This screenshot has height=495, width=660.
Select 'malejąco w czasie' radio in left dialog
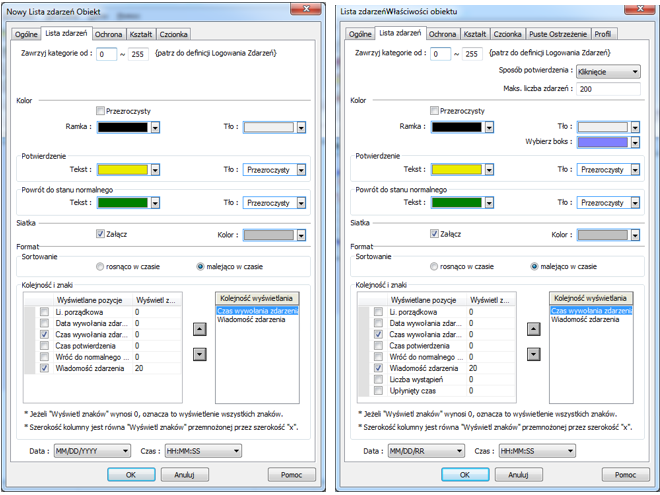200,266
